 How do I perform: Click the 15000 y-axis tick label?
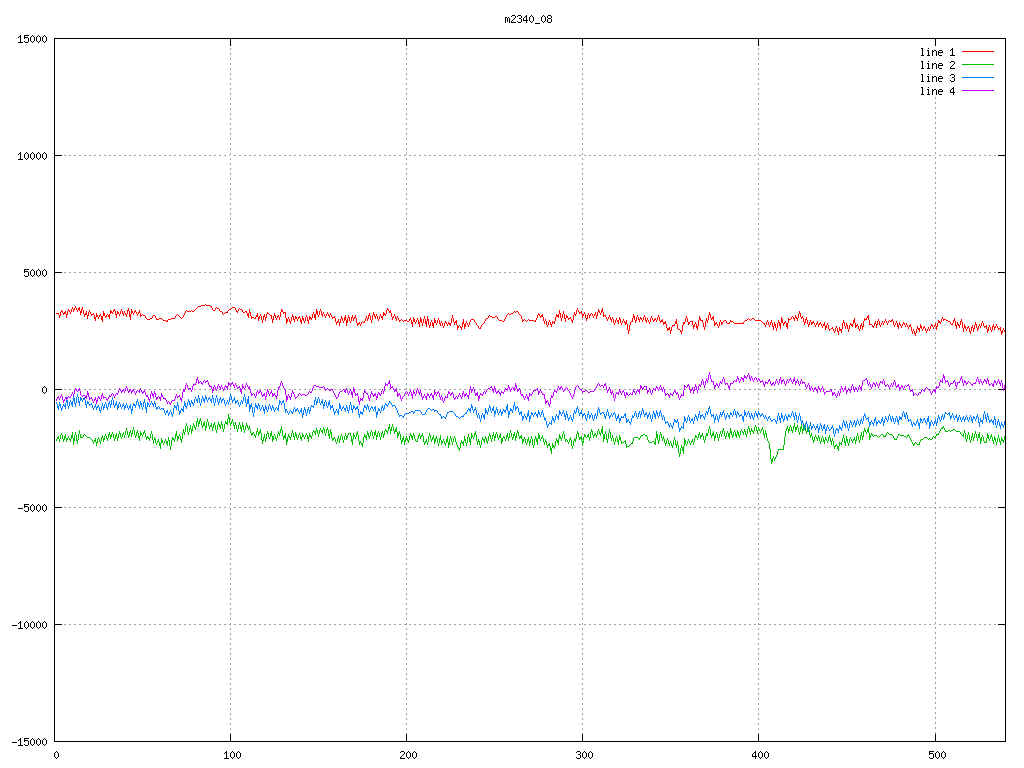(x=33, y=39)
